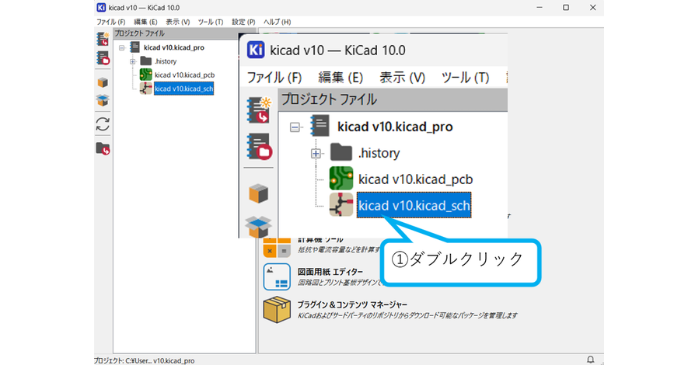Click the KiCad logo in the window title bar
The height and width of the screenshot is (365, 698).
pyautogui.click(x=101, y=8)
